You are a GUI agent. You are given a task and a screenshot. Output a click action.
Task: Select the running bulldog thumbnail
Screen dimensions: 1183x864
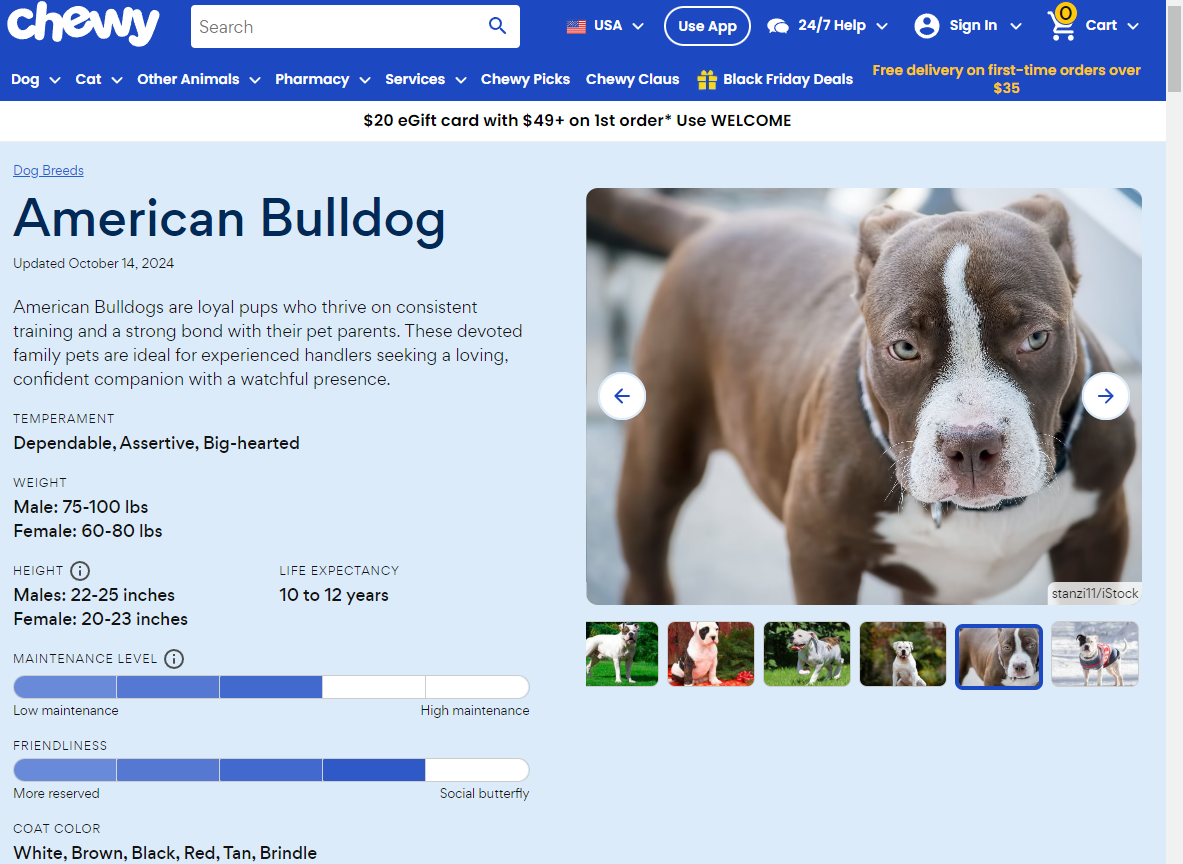[807, 654]
